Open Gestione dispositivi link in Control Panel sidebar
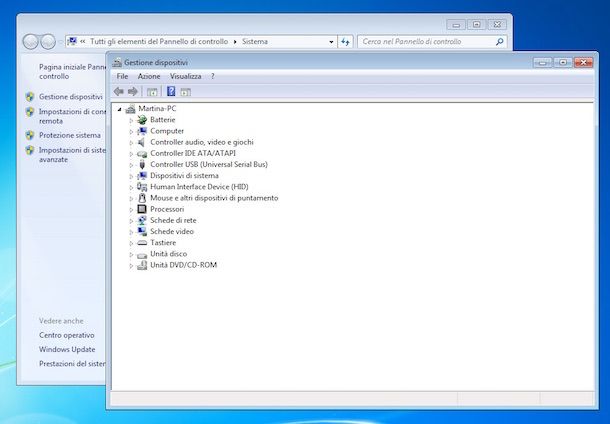610x424 pixels. (x=71, y=97)
